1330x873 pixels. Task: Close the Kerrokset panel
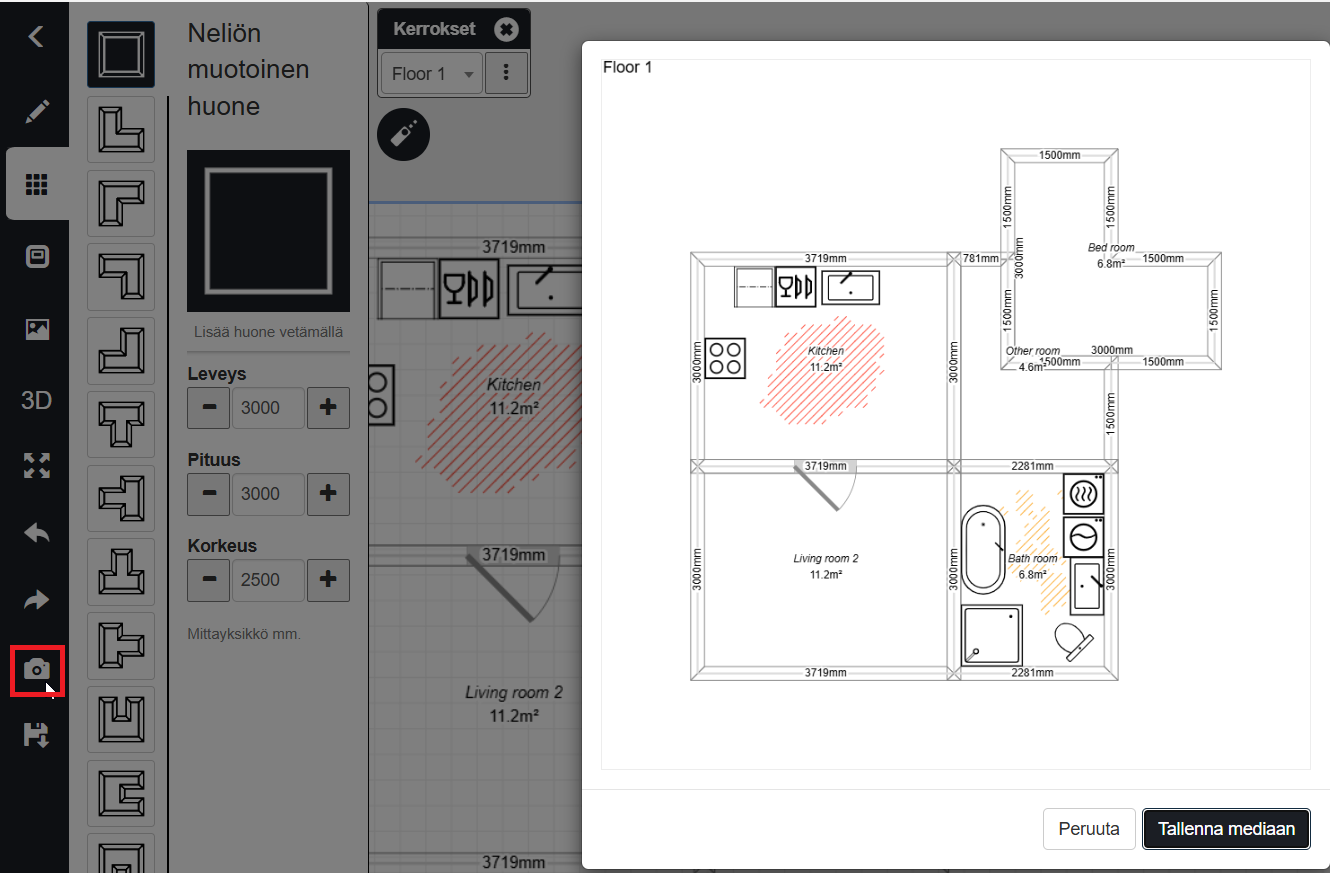point(507,29)
